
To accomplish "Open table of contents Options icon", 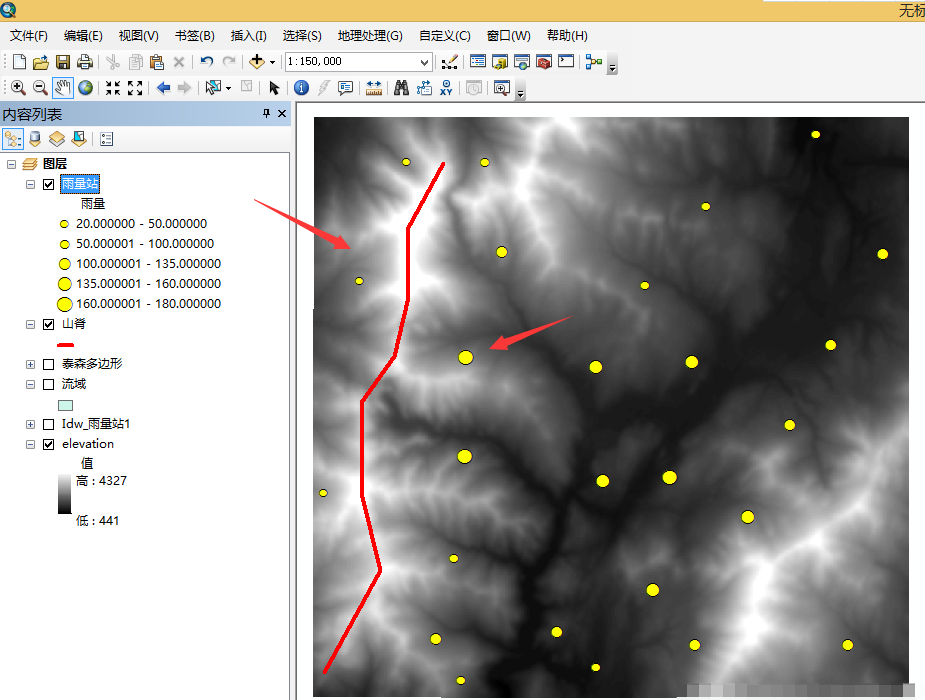I will [107, 139].
